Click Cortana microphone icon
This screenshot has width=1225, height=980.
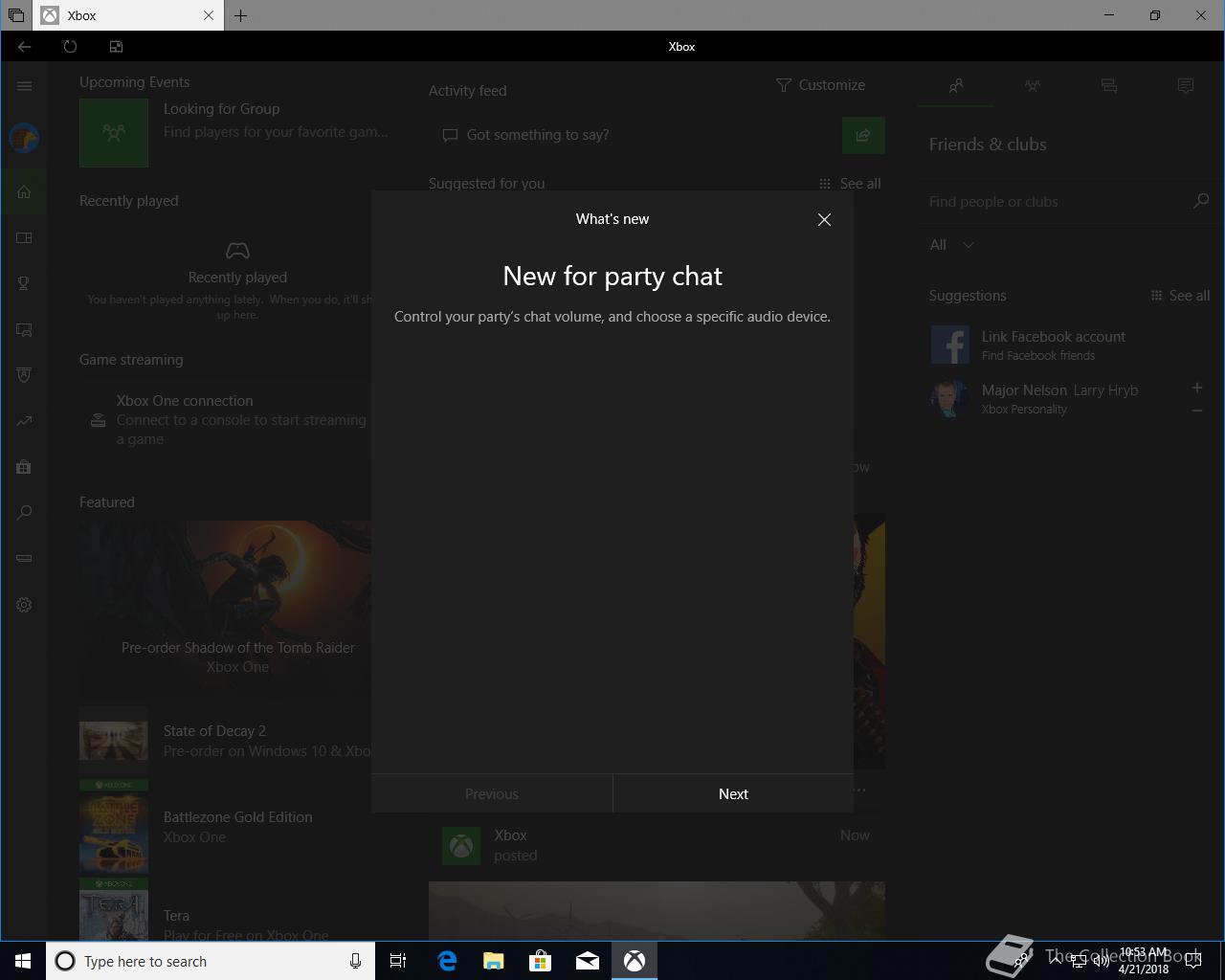tap(355, 961)
